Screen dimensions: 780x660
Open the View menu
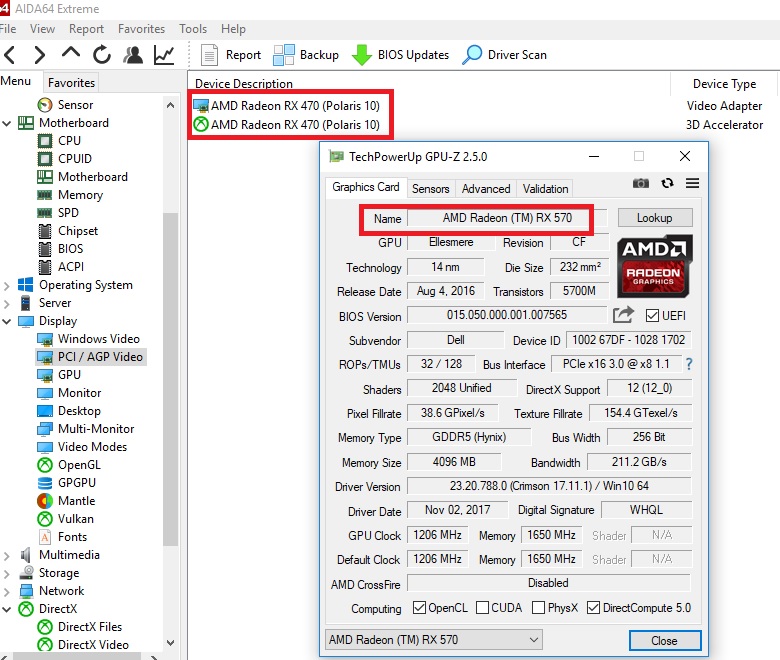click(42, 29)
